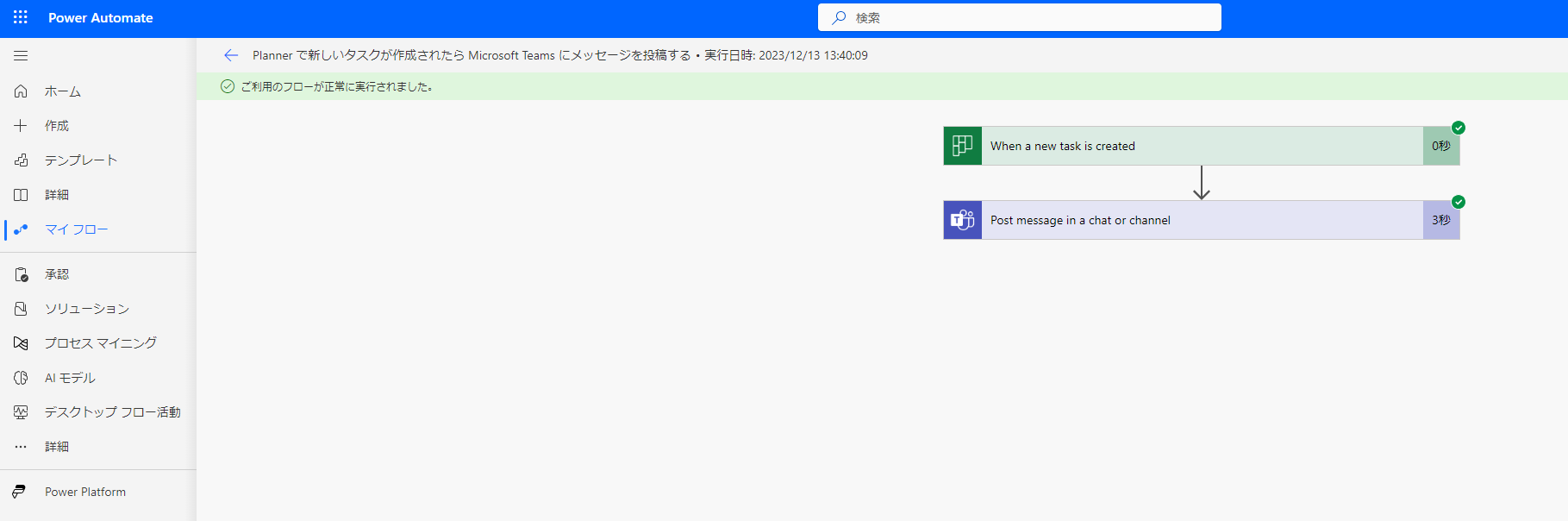Click the 0秒 duration on the trigger step
The height and width of the screenshot is (521, 1568).
point(1441,146)
